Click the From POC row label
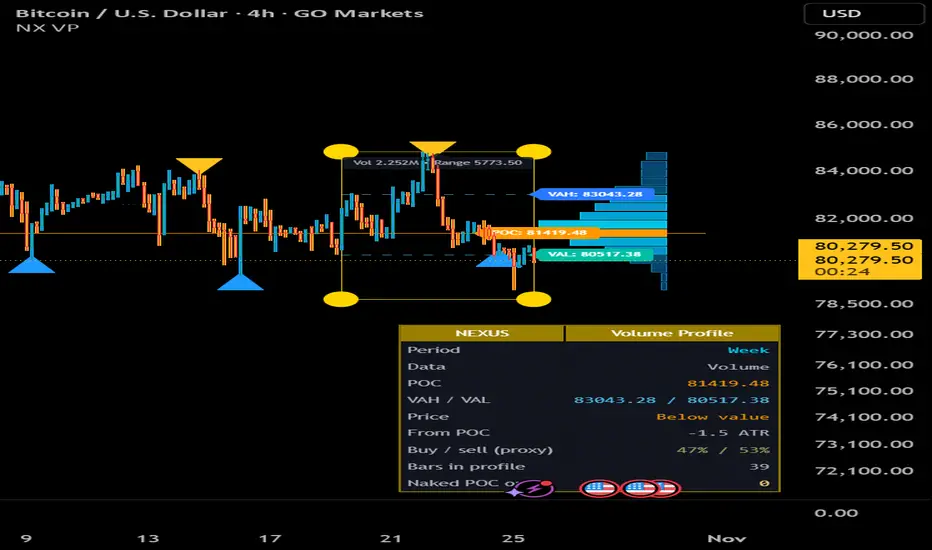This screenshot has width=932, height=550. coord(448,433)
